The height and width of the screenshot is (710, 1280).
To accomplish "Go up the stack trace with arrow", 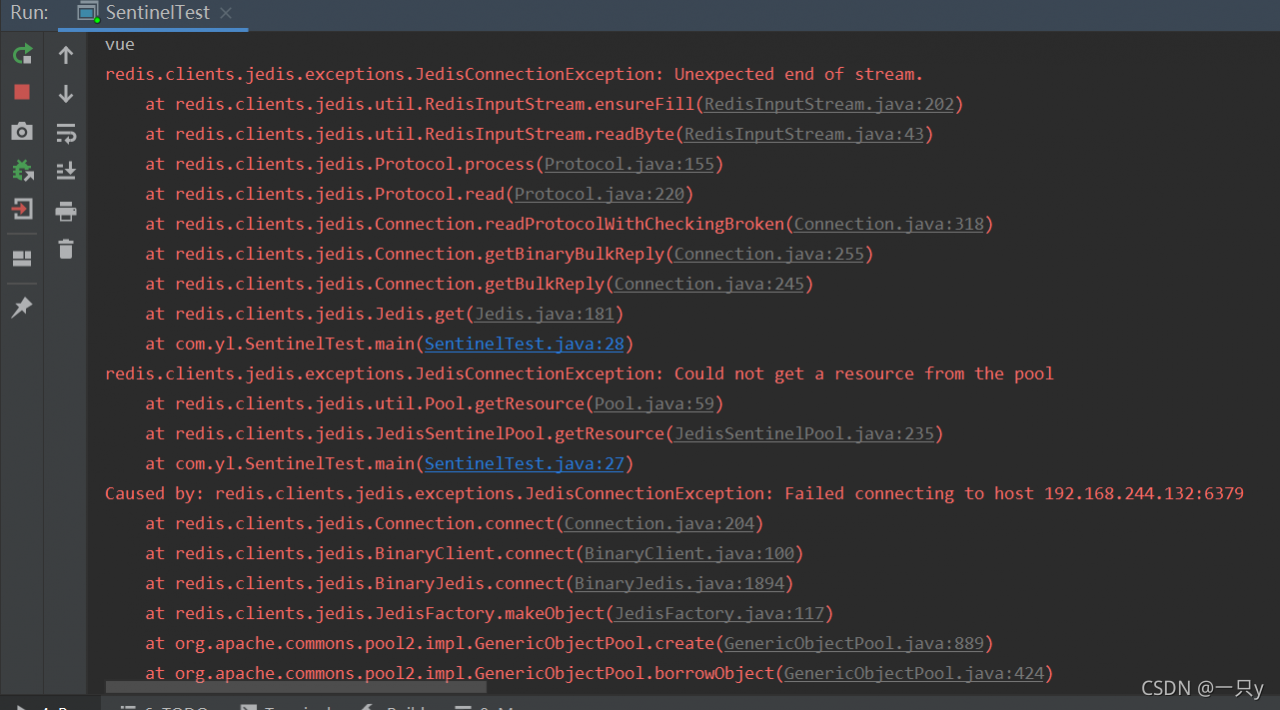I will (x=66, y=55).
